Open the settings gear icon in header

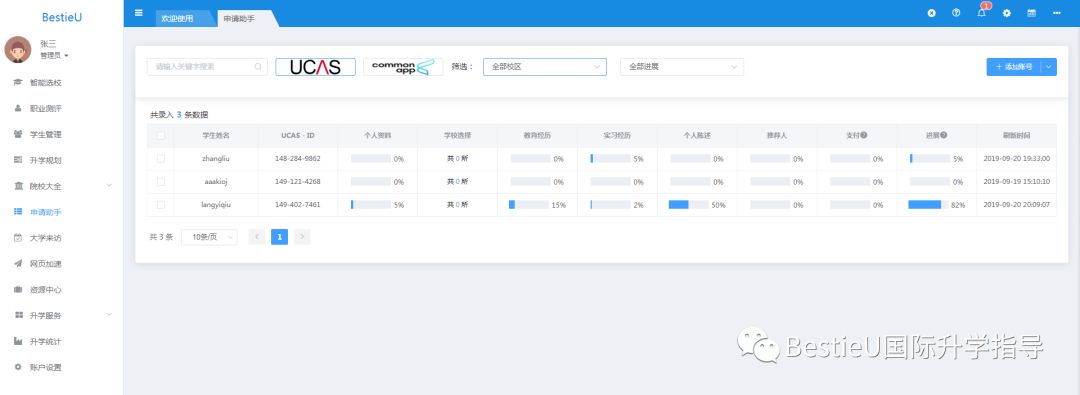pyautogui.click(x=1006, y=12)
